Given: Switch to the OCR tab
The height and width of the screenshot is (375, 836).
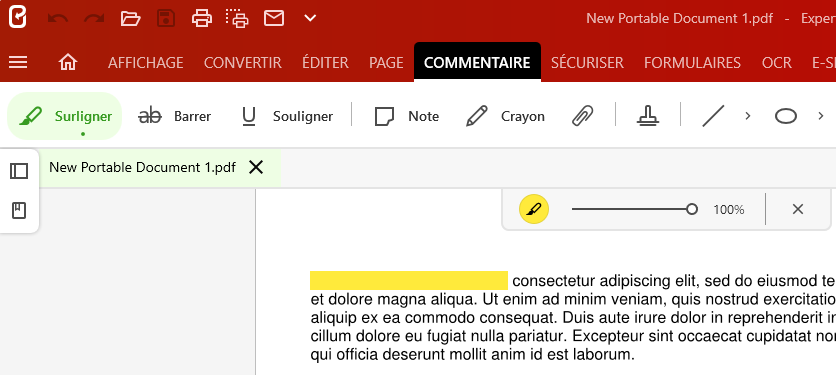Looking at the screenshot, I should 777,62.
